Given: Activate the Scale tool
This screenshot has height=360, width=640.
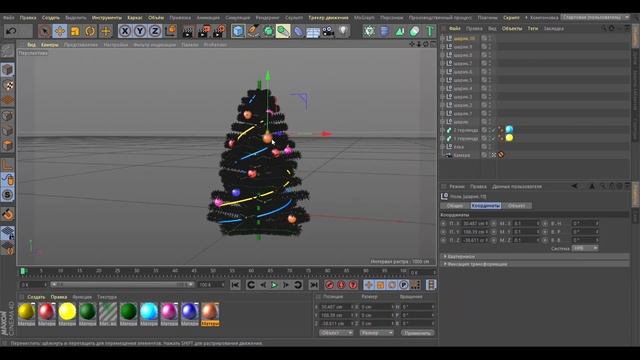Looking at the screenshot, I should click(x=75, y=31).
